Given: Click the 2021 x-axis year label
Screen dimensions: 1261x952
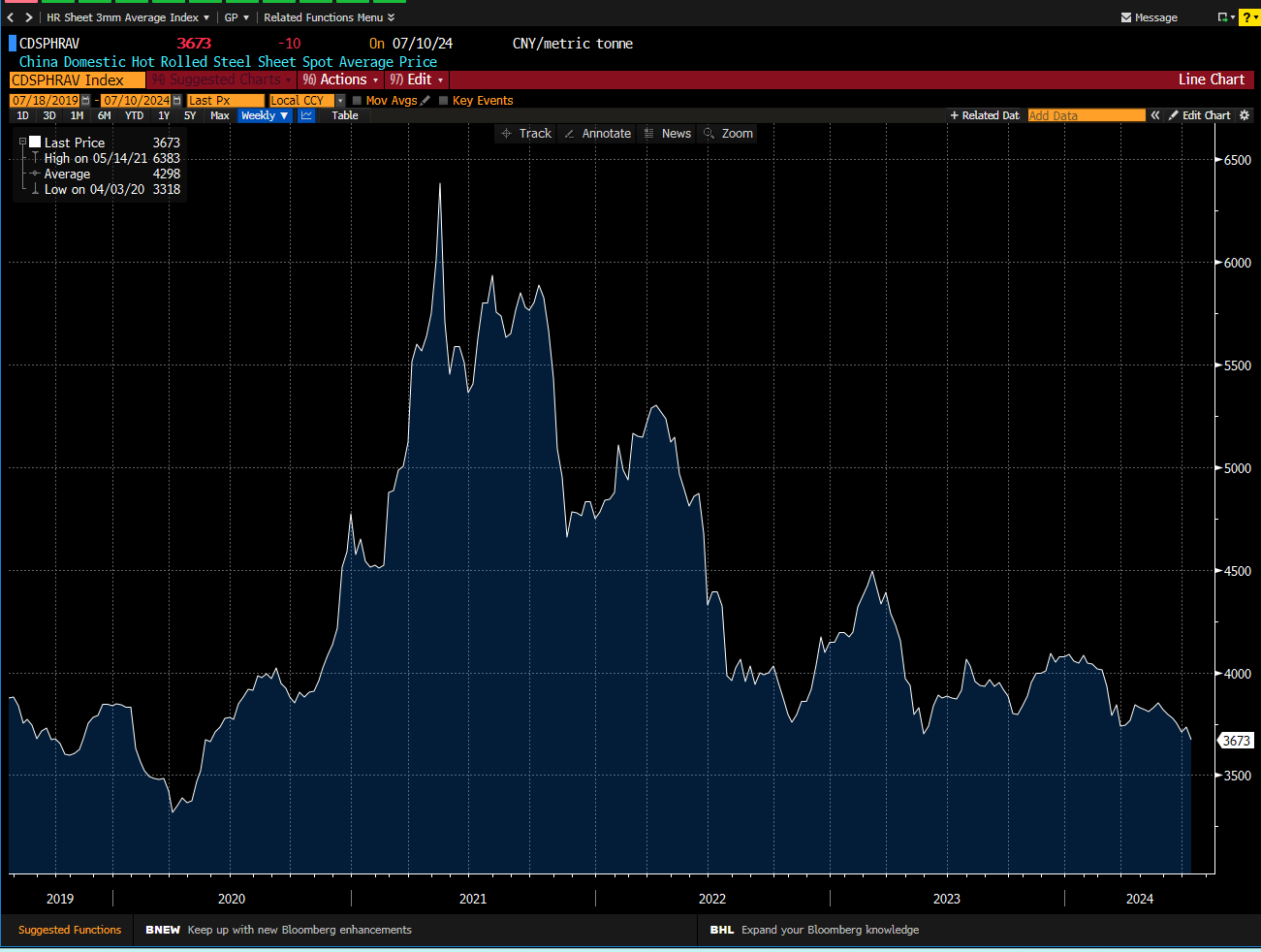Looking at the screenshot, I should 473,899.
